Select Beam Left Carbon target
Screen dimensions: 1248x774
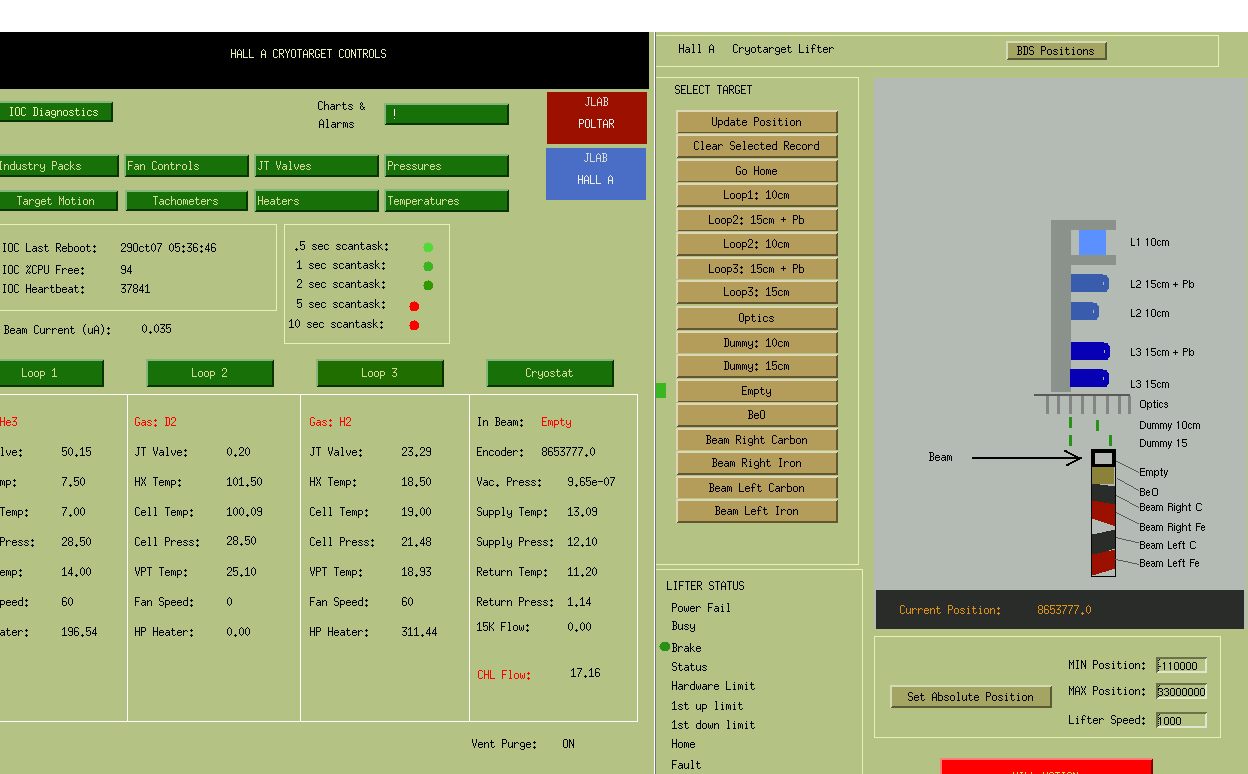point(757,488)
